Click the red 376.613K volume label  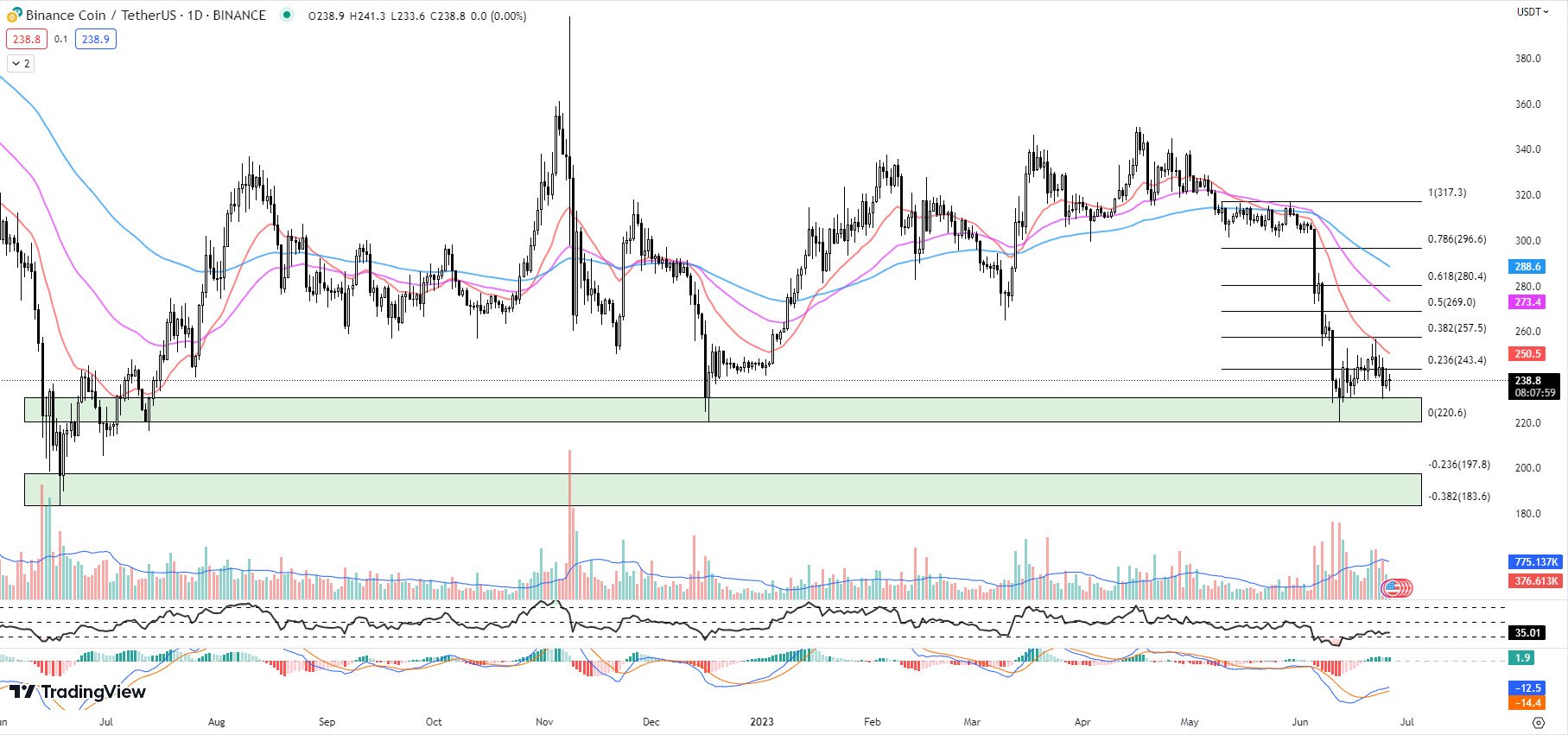click(1535, 581)
